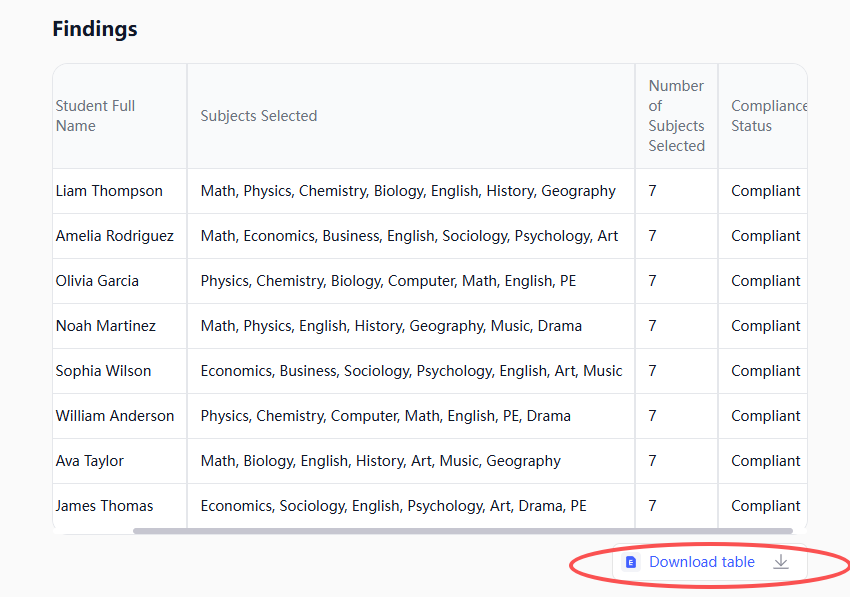Click the Number of Subjects Selected header
850x597 pixels.
pos(676,116)
